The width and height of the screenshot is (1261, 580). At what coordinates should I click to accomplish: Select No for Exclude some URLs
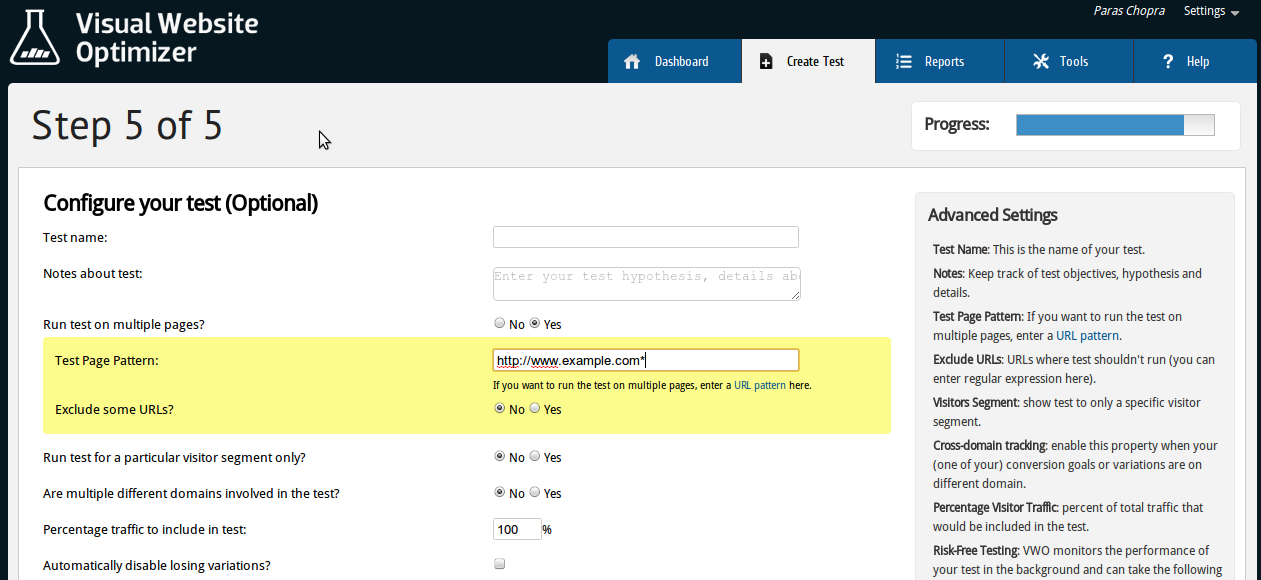[500, 408]
